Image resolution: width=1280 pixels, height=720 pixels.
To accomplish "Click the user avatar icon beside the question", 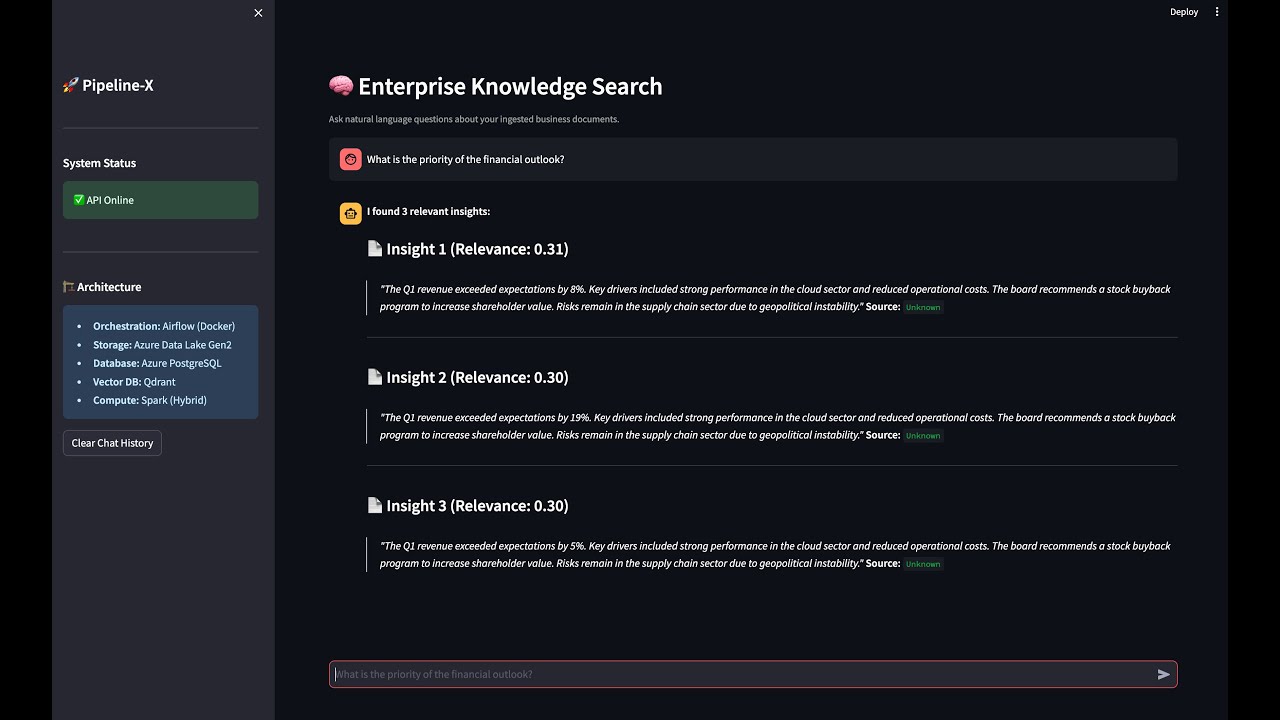I will pos(350,159).
